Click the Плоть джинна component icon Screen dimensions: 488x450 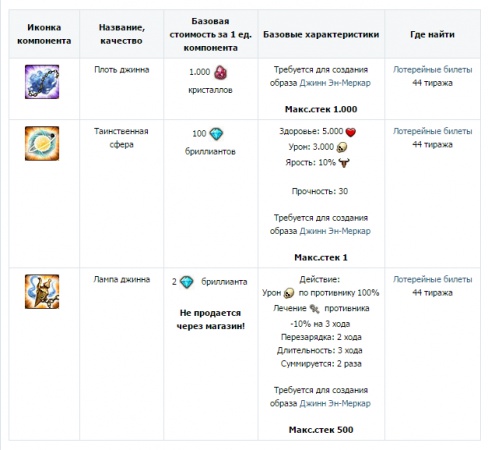click(x=42, y=82)
